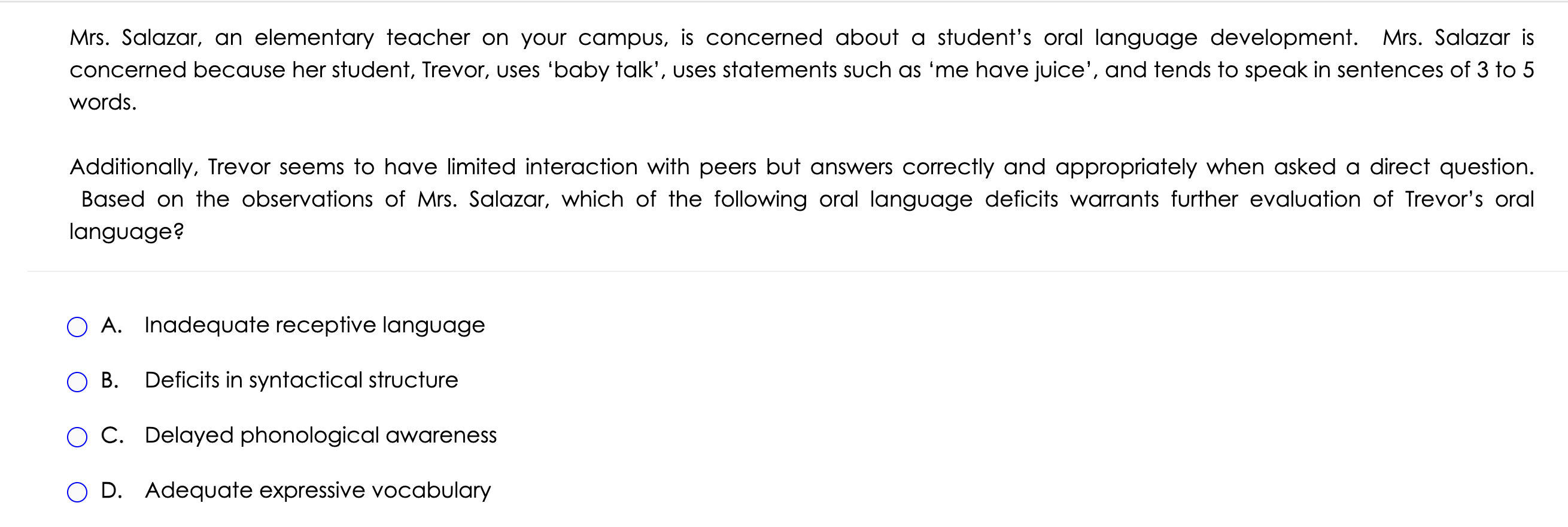The image size is (1568, 527).
Task: Click the word 'words.' ending the first paragraph
Action: click(103, 102)
